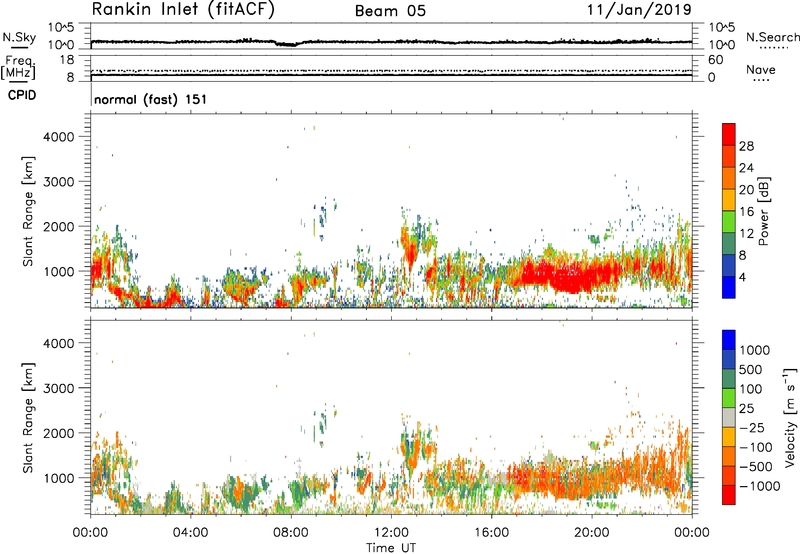Select the CPID label

pos(22,95)
